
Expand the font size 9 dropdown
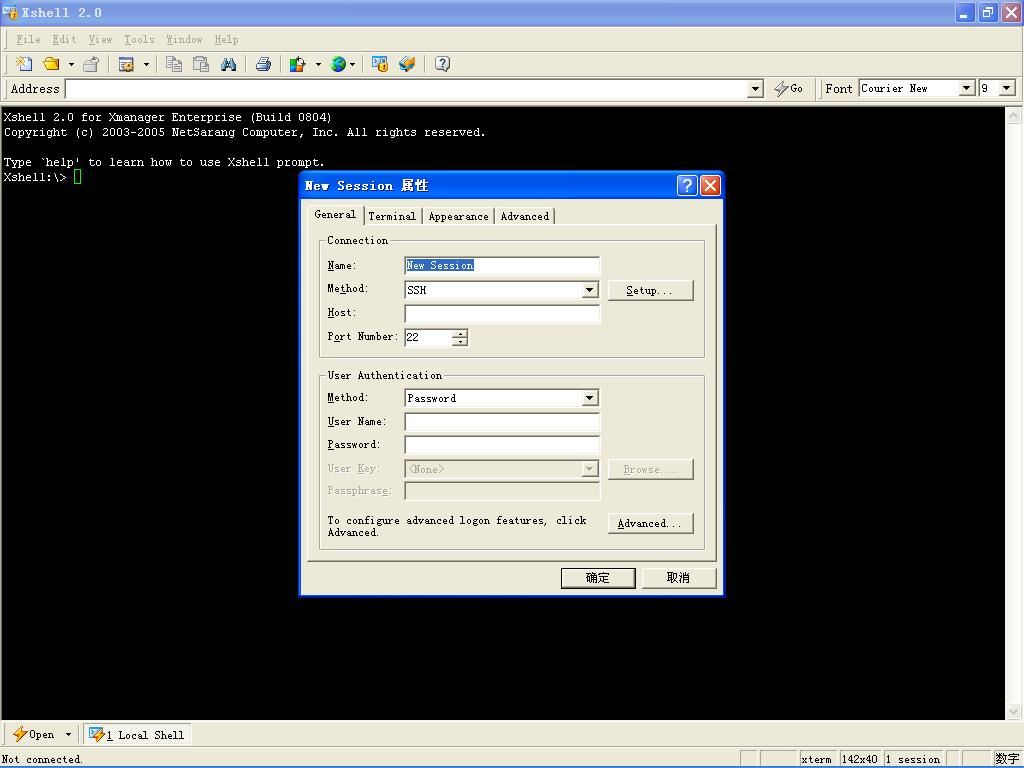coord(1007,88)
